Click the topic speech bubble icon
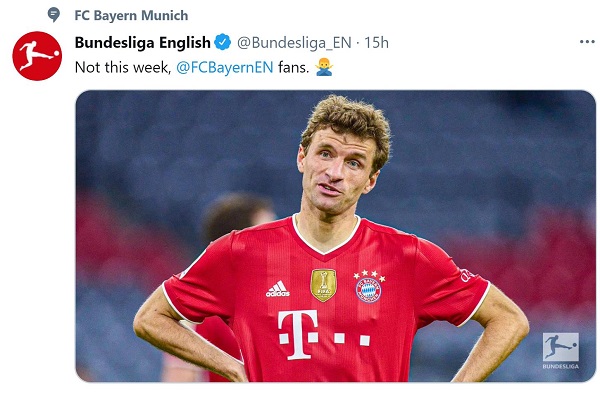Image resolution: width=600 pixels, height=395 pixels. coord(54,15)
